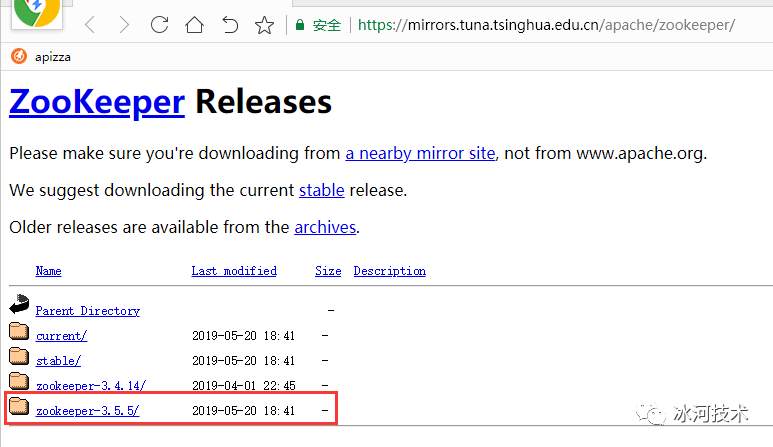773x447 pixels.
Task: Open the stable/ directory link
Action: tap(58, 361)
